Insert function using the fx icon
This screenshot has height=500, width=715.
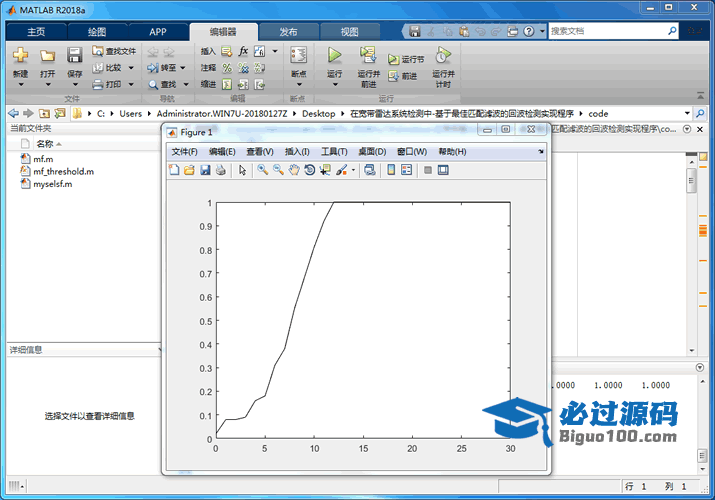[x=243, y=51]
